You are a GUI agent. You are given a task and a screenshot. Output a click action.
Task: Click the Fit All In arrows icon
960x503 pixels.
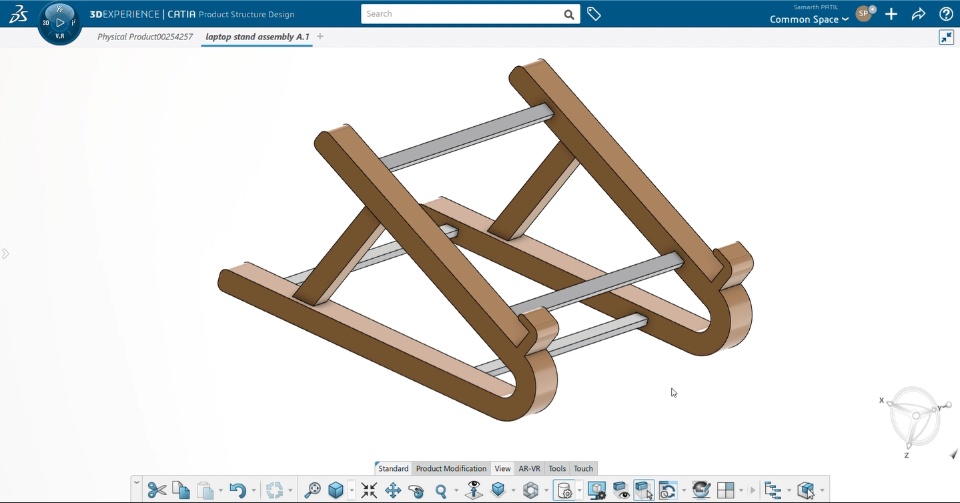[369, 490]
